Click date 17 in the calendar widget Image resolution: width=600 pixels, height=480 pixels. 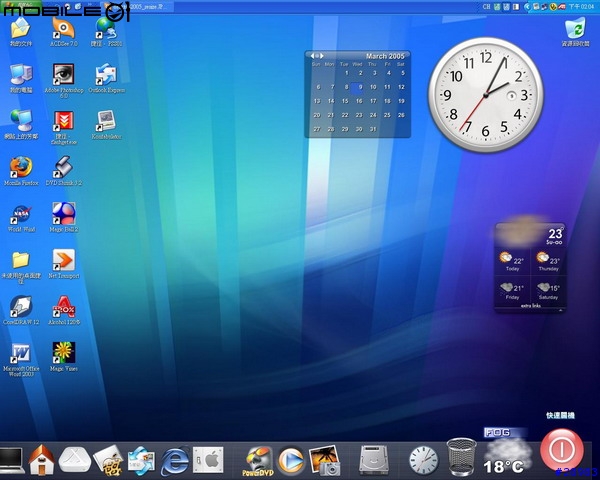point(373,101)
